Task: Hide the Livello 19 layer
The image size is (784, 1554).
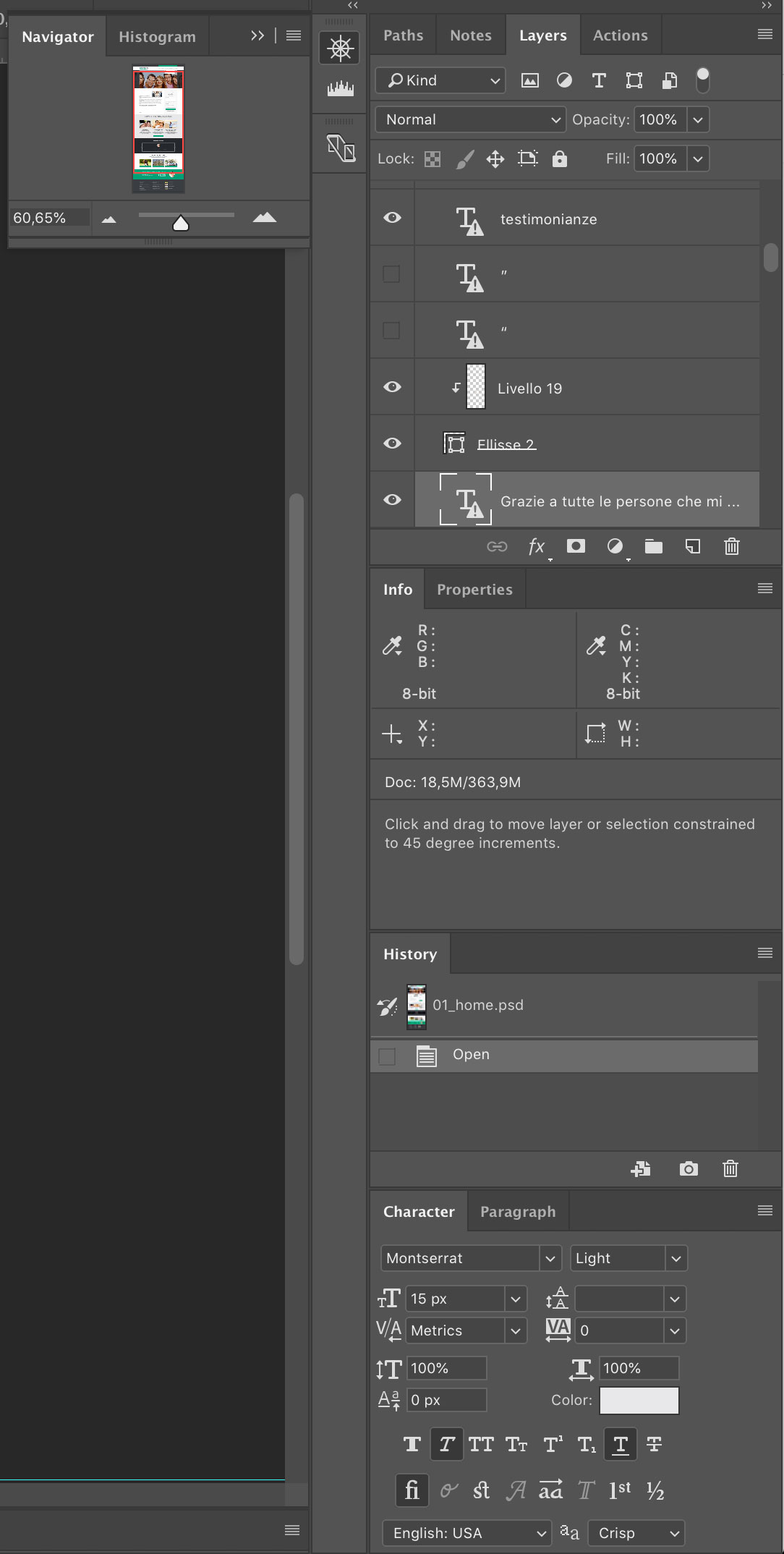Action: [x=392, y=387]
